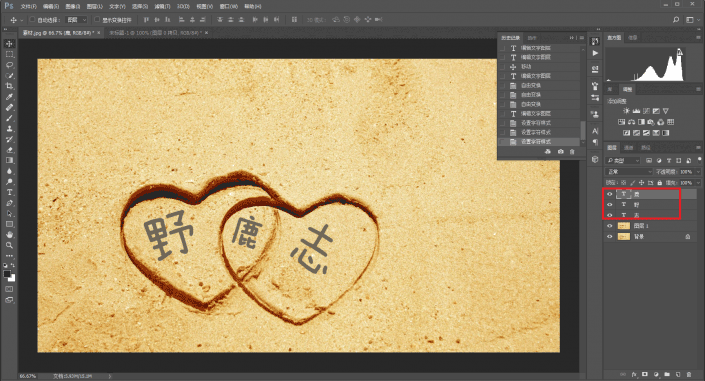
Task: Create a new layer
Action: coord(678,374)
